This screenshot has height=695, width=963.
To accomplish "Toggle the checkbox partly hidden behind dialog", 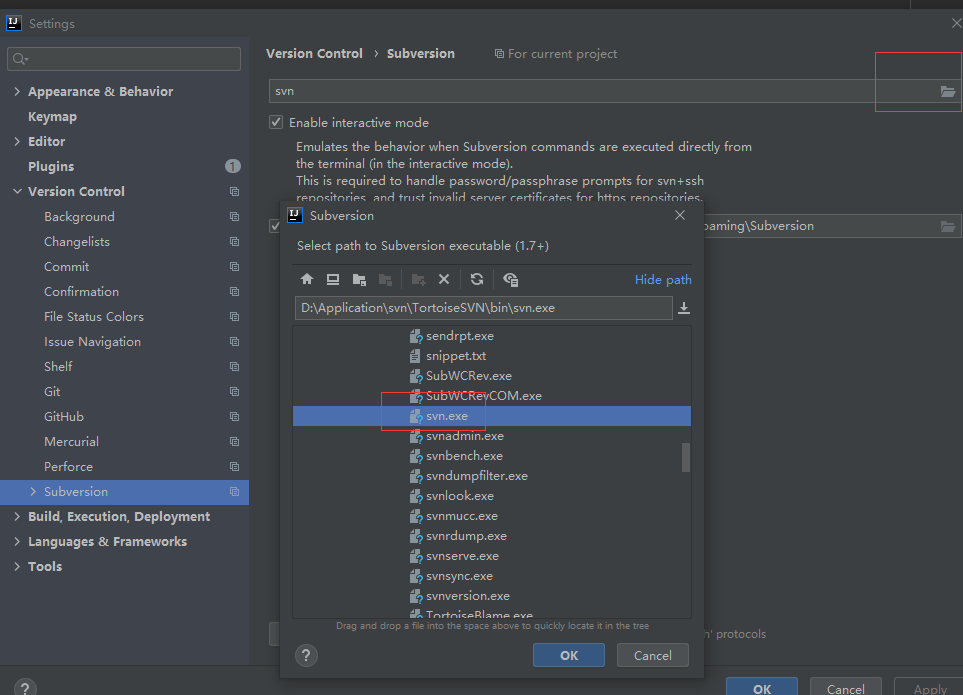I will 275,226.
